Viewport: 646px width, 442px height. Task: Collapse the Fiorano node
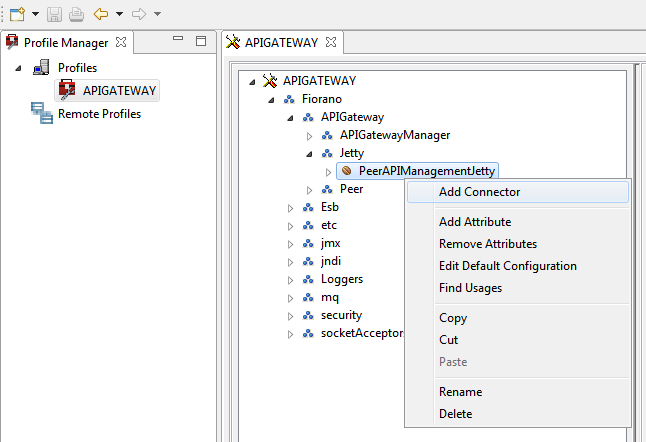point(271,100)
